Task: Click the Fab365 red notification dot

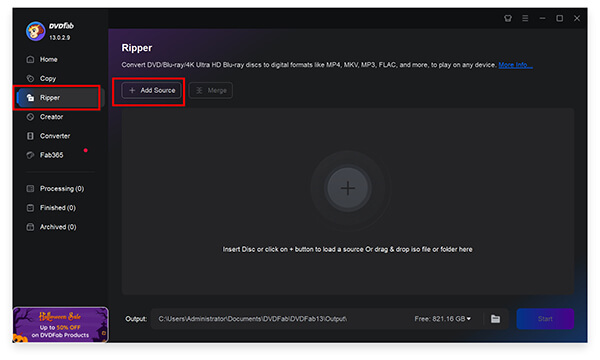Action: (86, 150)
